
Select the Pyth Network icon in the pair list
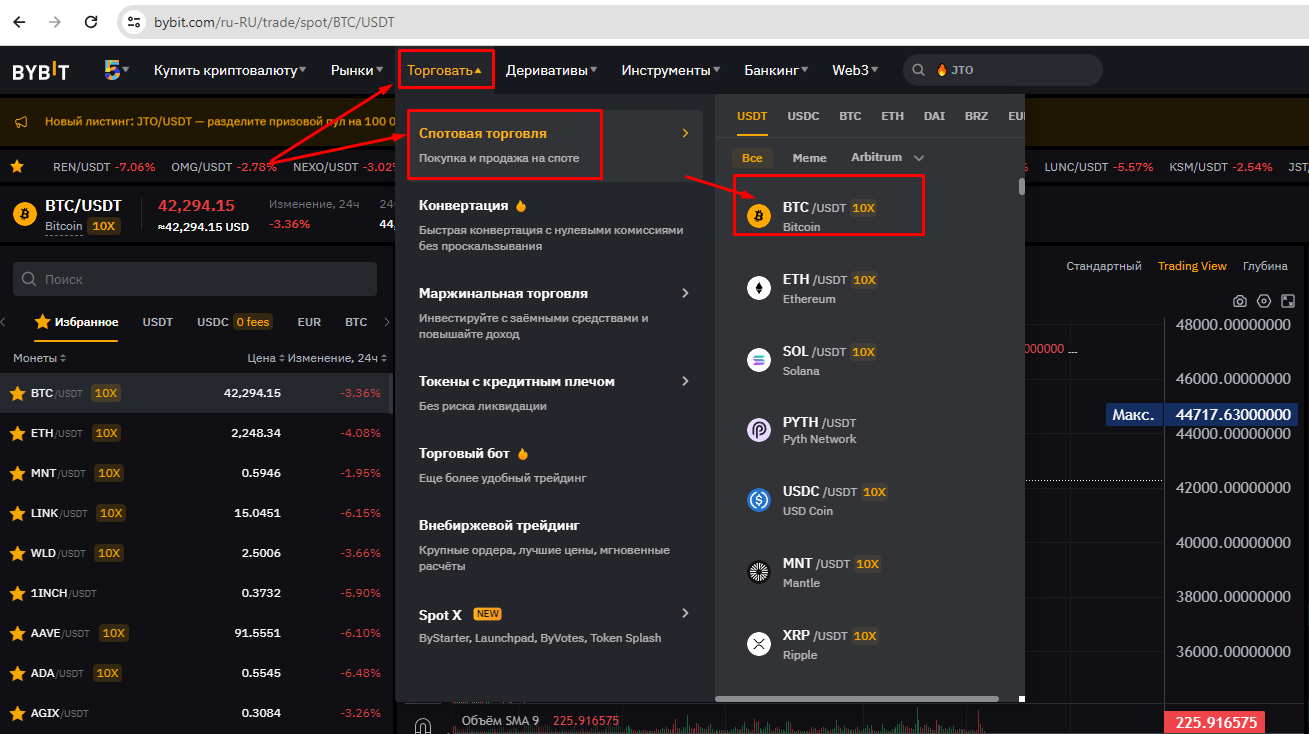coord(759,430)
